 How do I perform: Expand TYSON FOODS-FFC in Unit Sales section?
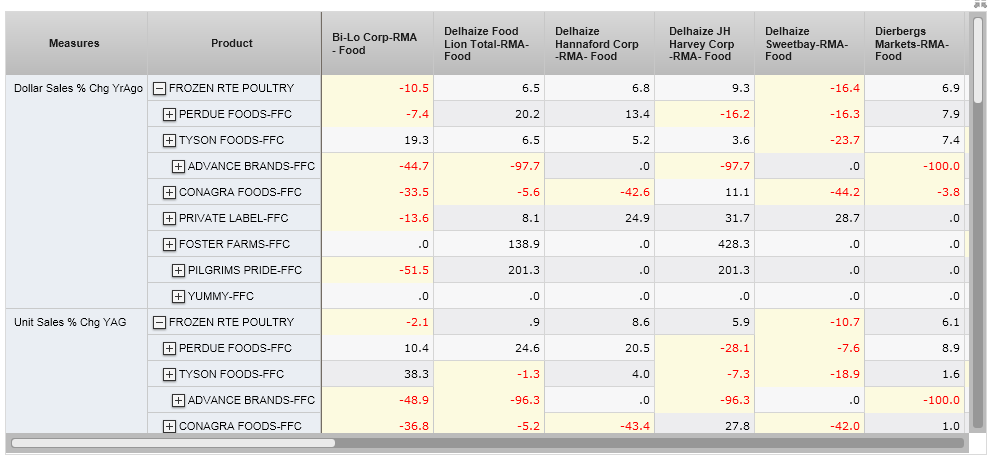[169, 374]
